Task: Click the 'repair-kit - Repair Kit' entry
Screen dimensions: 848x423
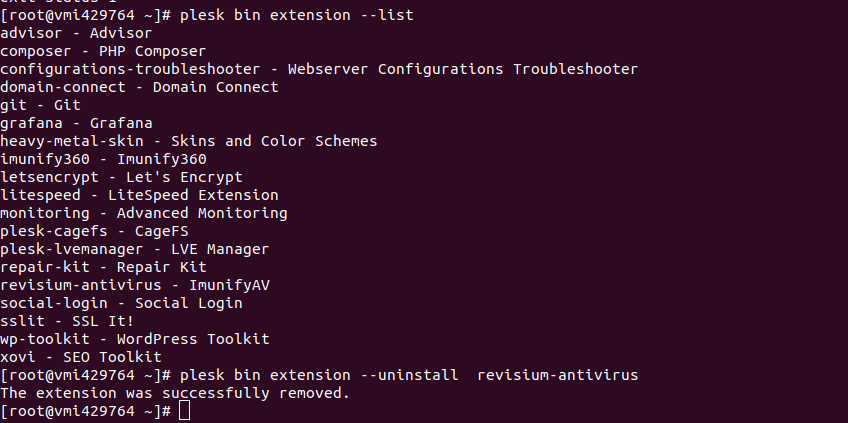Action: [103, 267]
